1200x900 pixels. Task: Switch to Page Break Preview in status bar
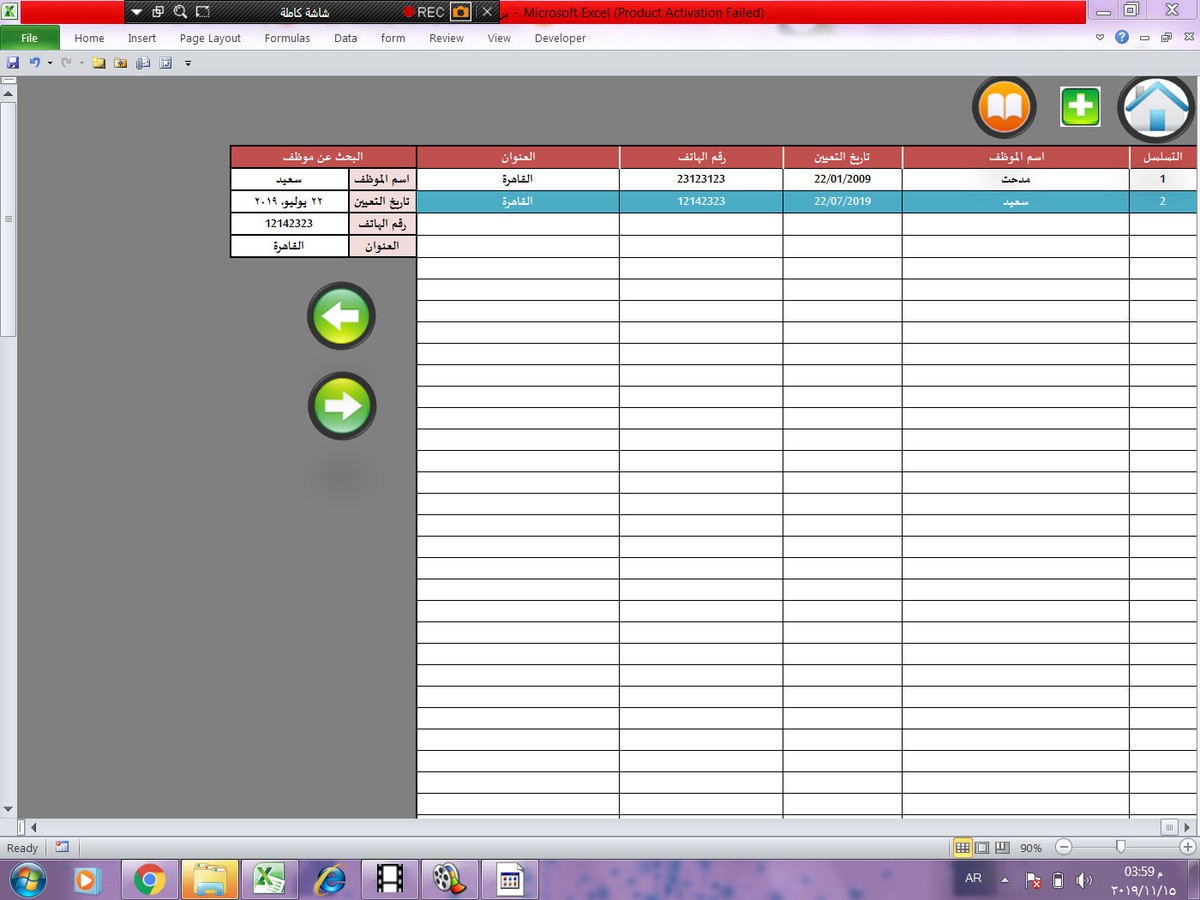tap(1002, 847)
